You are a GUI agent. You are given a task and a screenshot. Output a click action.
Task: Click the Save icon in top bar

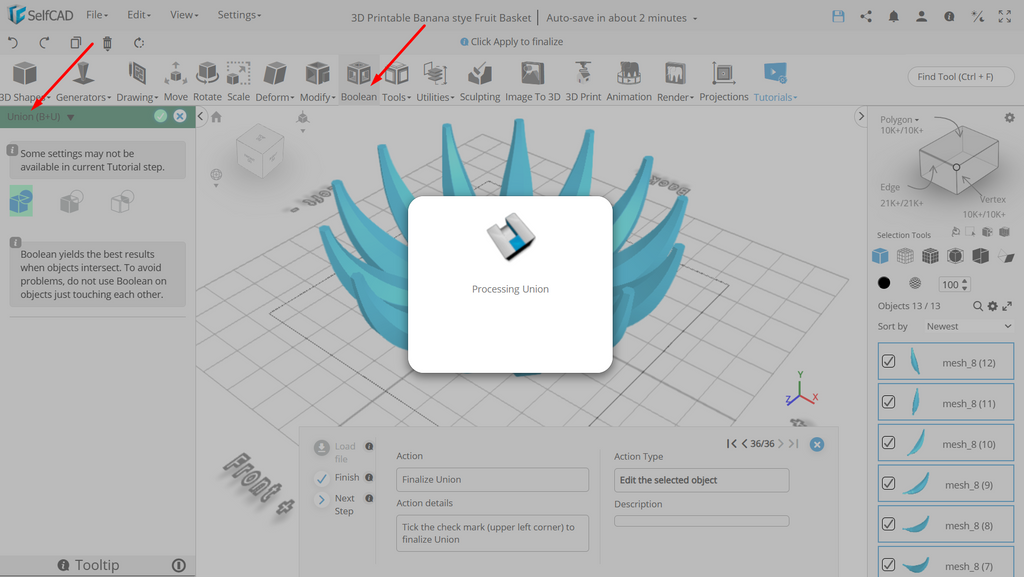click(x=839, y=17)
